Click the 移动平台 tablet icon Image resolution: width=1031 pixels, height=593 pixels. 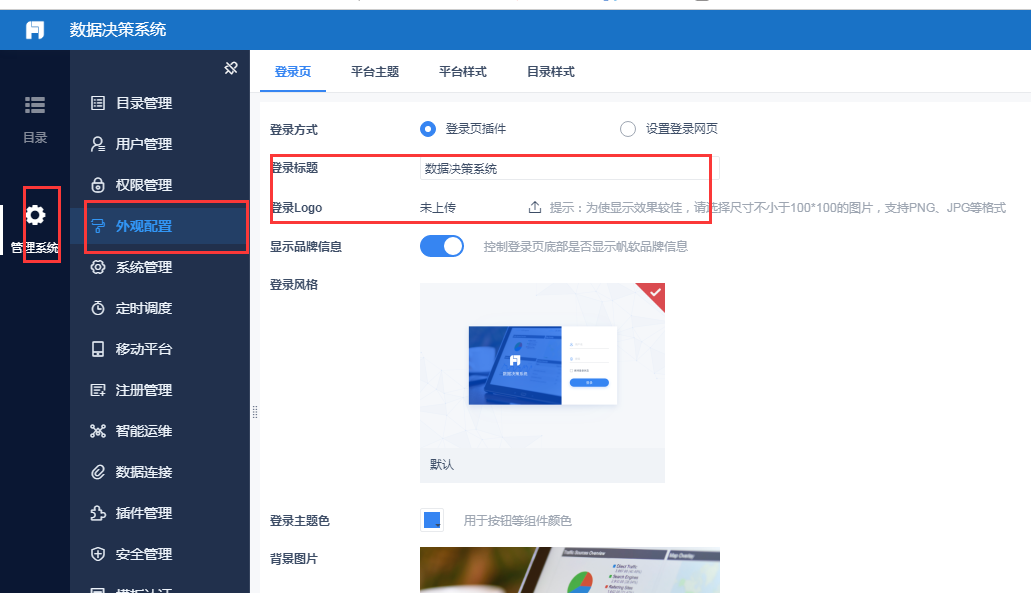point(98,349)
